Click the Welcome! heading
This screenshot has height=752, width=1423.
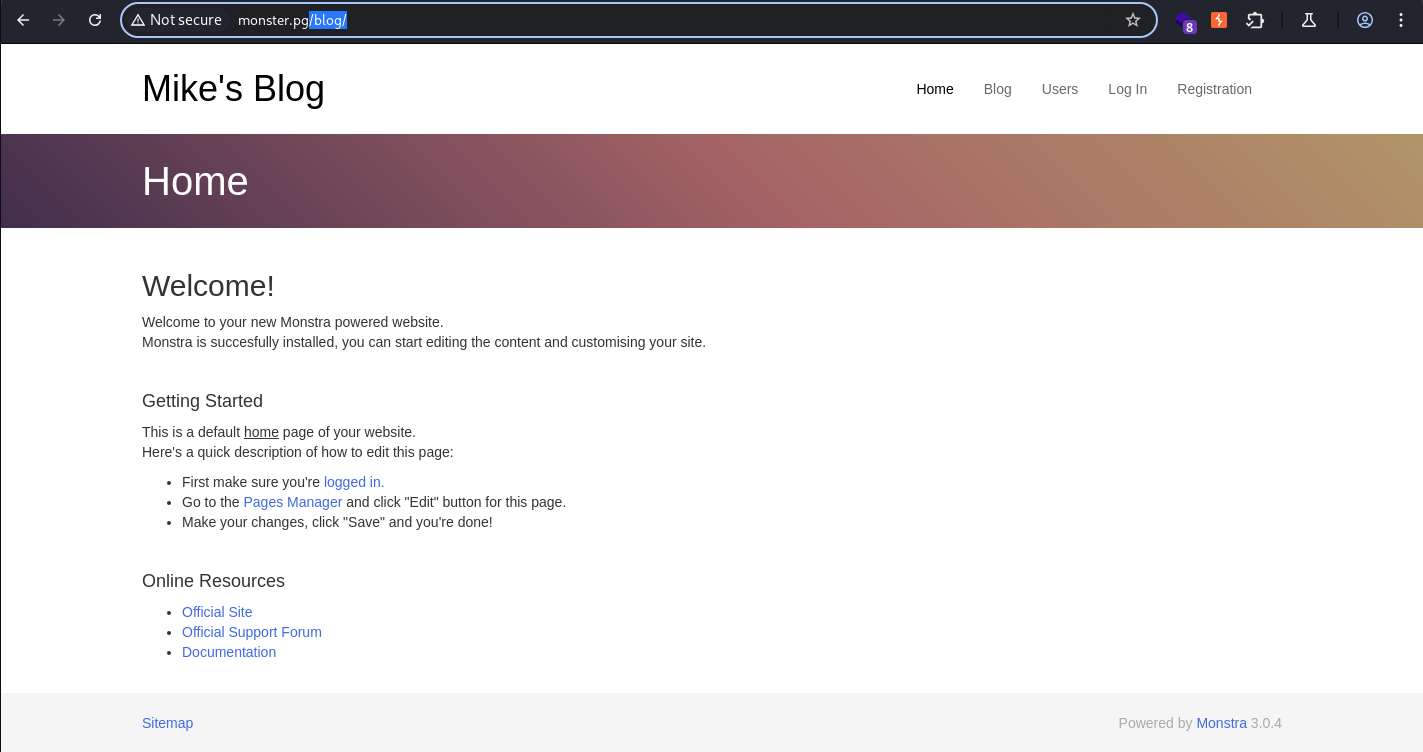208,286
